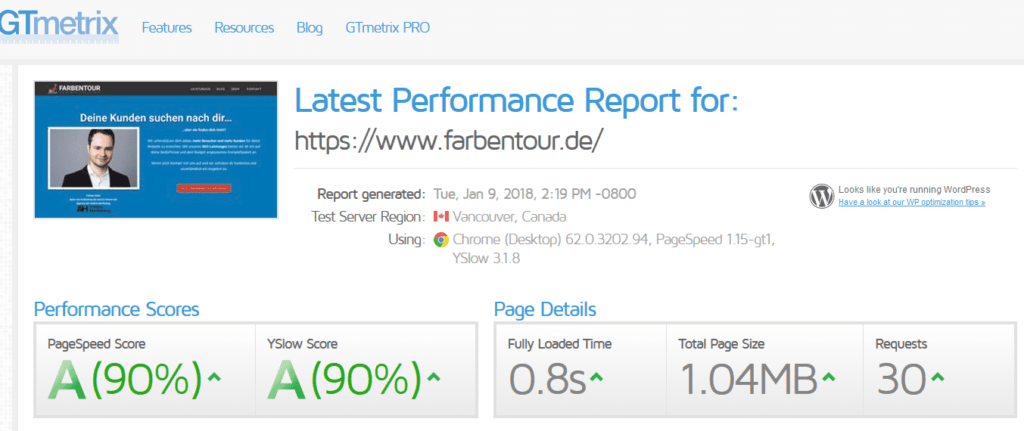Image resolution: width=1024 pixels, height=431 pixels.
Task: Click the https://www.farbentour.de/ URL text
Action: 447,140
